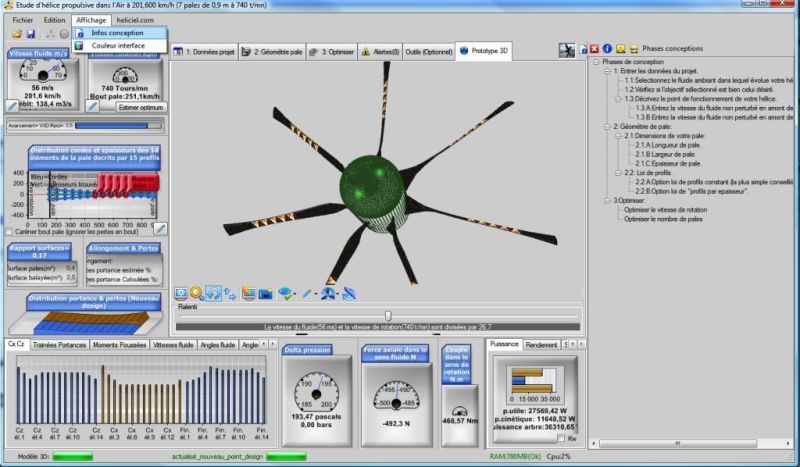Click the document info icon near Phases panel

pyautogui.click(x=583, y=50)
